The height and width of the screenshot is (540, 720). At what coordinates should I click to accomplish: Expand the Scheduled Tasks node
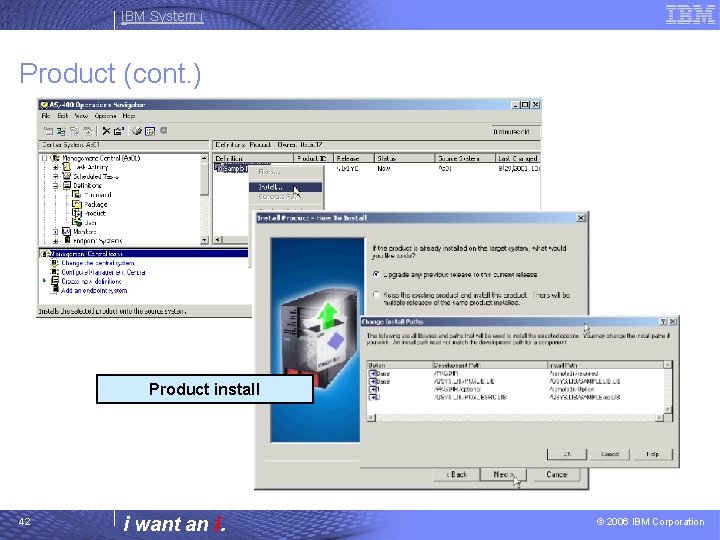coord(56,176)
